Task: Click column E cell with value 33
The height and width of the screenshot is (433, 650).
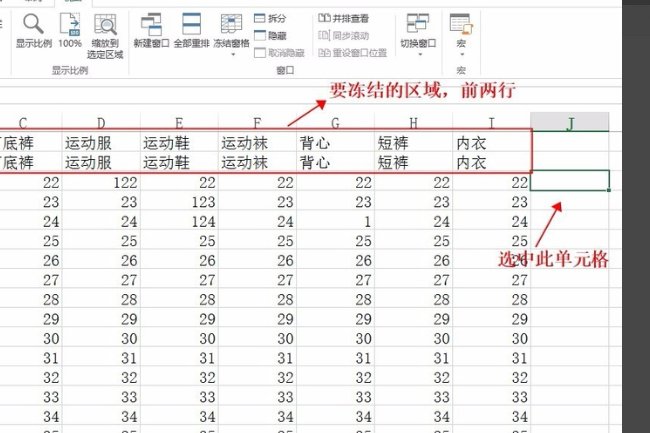Action: click(179, 397)
